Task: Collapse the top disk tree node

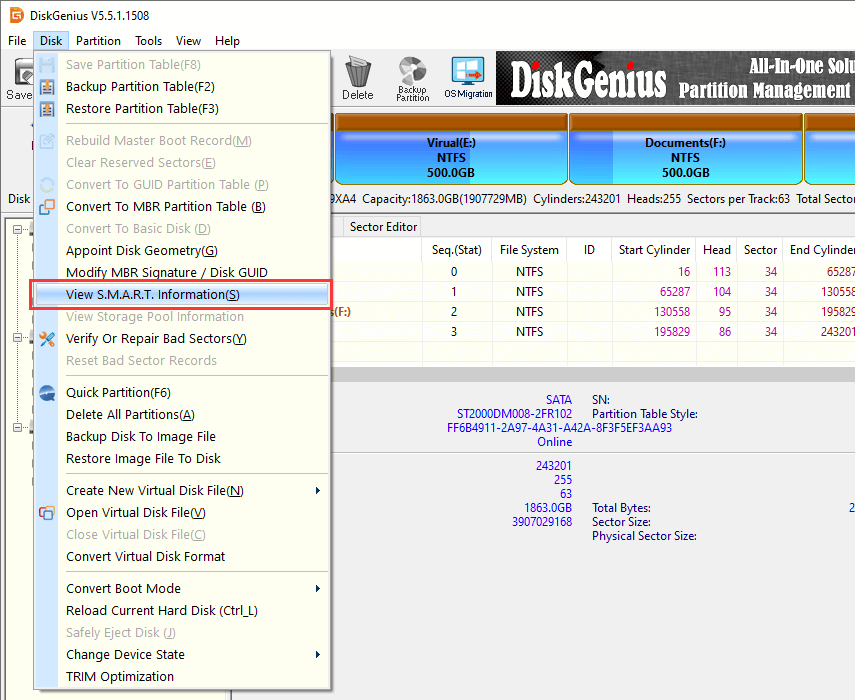Action: [x=19, y=230]
